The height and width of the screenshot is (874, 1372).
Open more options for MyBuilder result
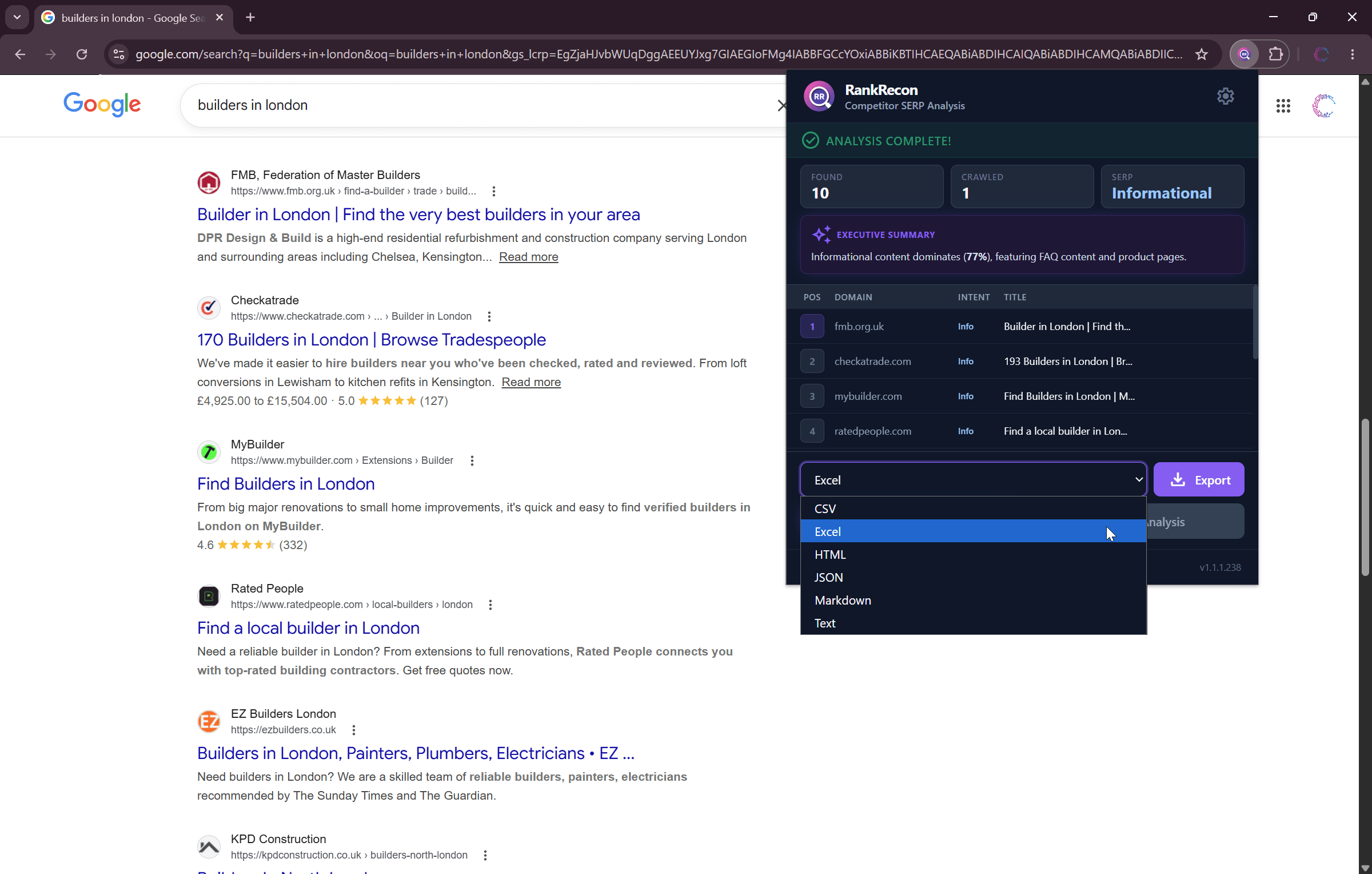click(x=472, y=460)
